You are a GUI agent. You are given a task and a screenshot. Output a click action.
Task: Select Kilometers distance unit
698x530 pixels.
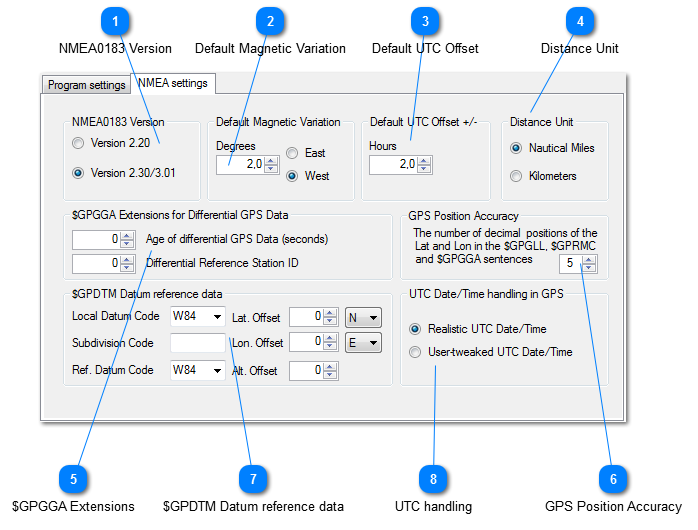[x=516, y=176]
